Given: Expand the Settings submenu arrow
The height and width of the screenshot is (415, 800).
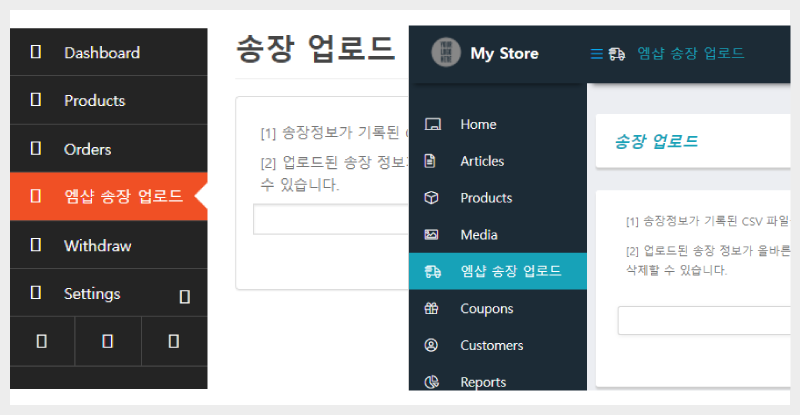Looking at the screenshot, I should (x=185, y=297).
